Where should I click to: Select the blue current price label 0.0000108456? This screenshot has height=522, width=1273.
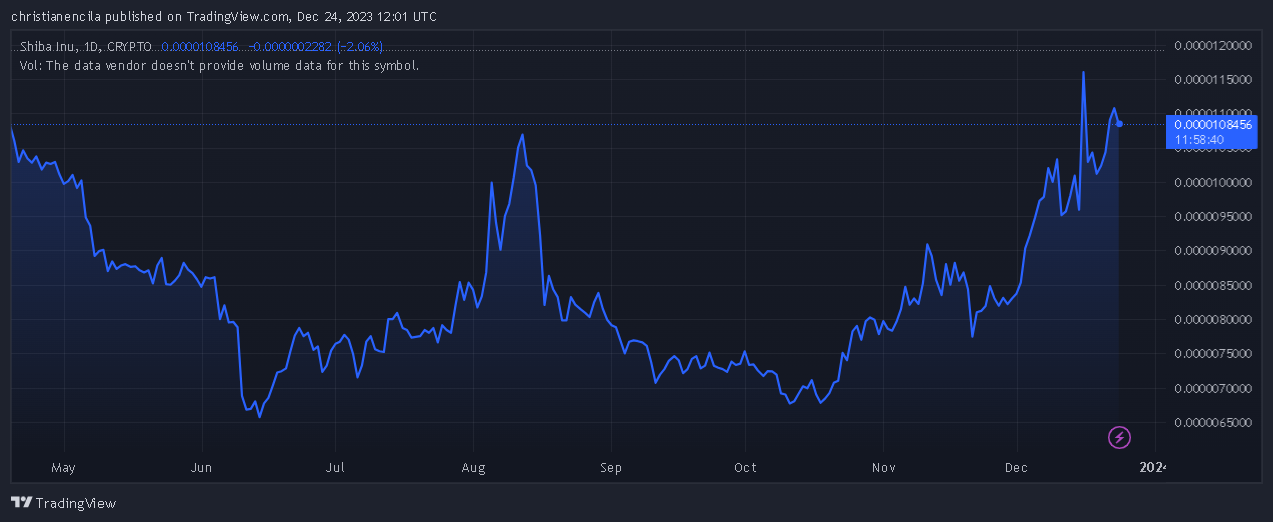(1212, 124)
